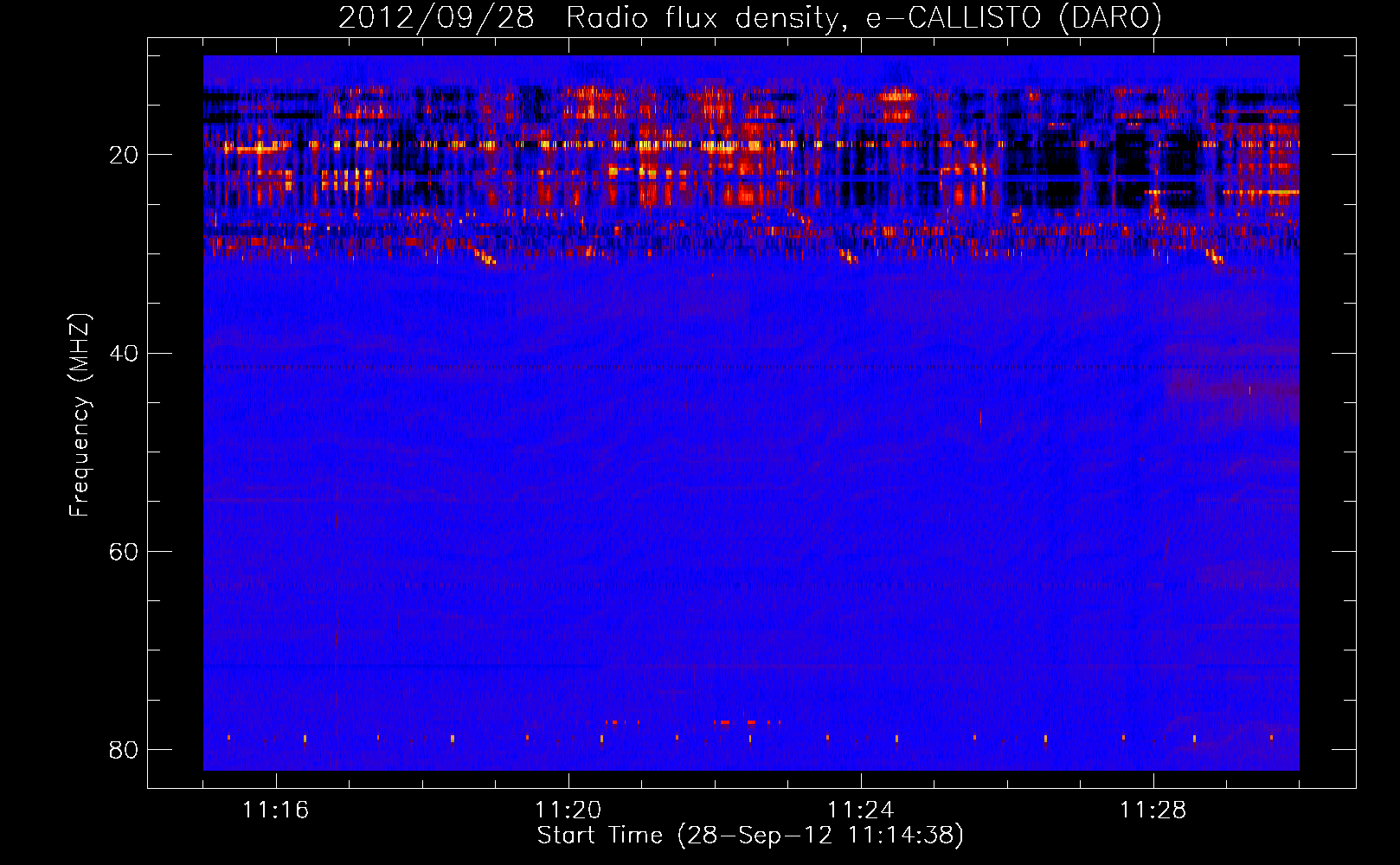
Task: Click the 20 MHz frequency tick label
Action: (x=124, y=155)
